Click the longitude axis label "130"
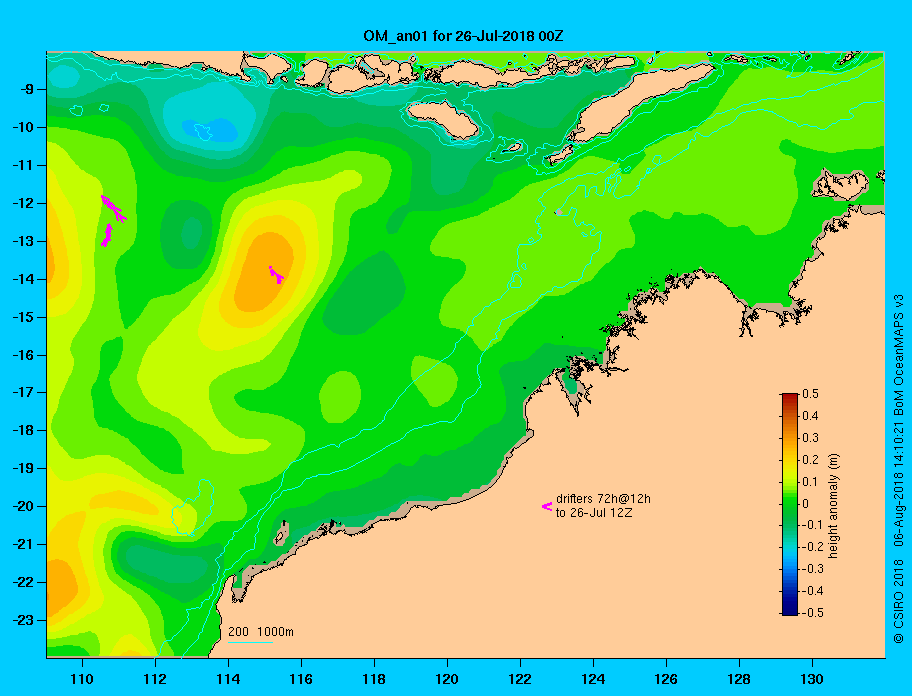The image size is (912, 696). tap(812, 679)
